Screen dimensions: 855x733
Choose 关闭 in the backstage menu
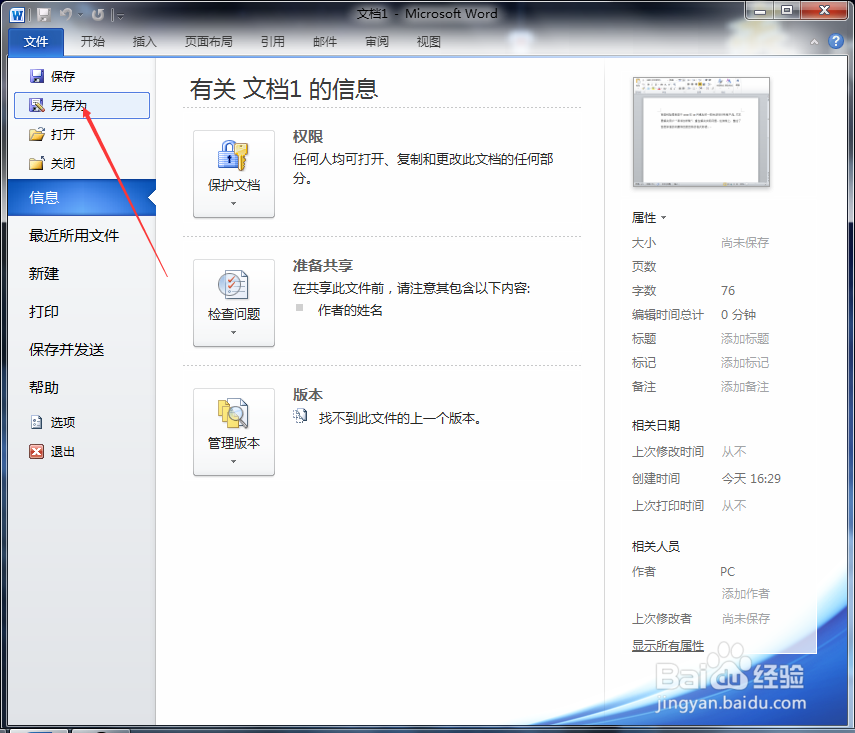(x=82, y=163)
